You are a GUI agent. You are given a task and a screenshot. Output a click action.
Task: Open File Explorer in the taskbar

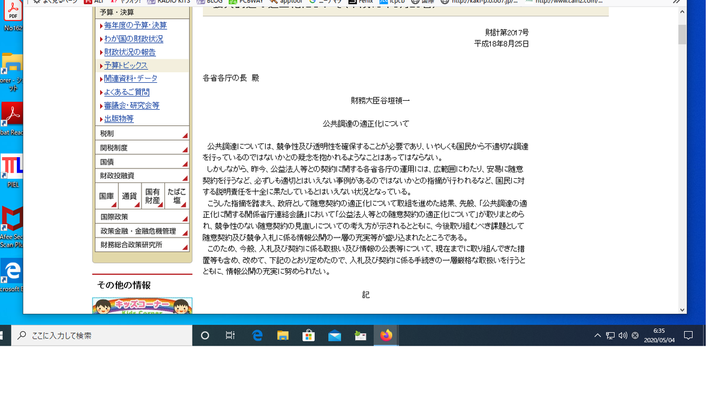pos(283,336)
